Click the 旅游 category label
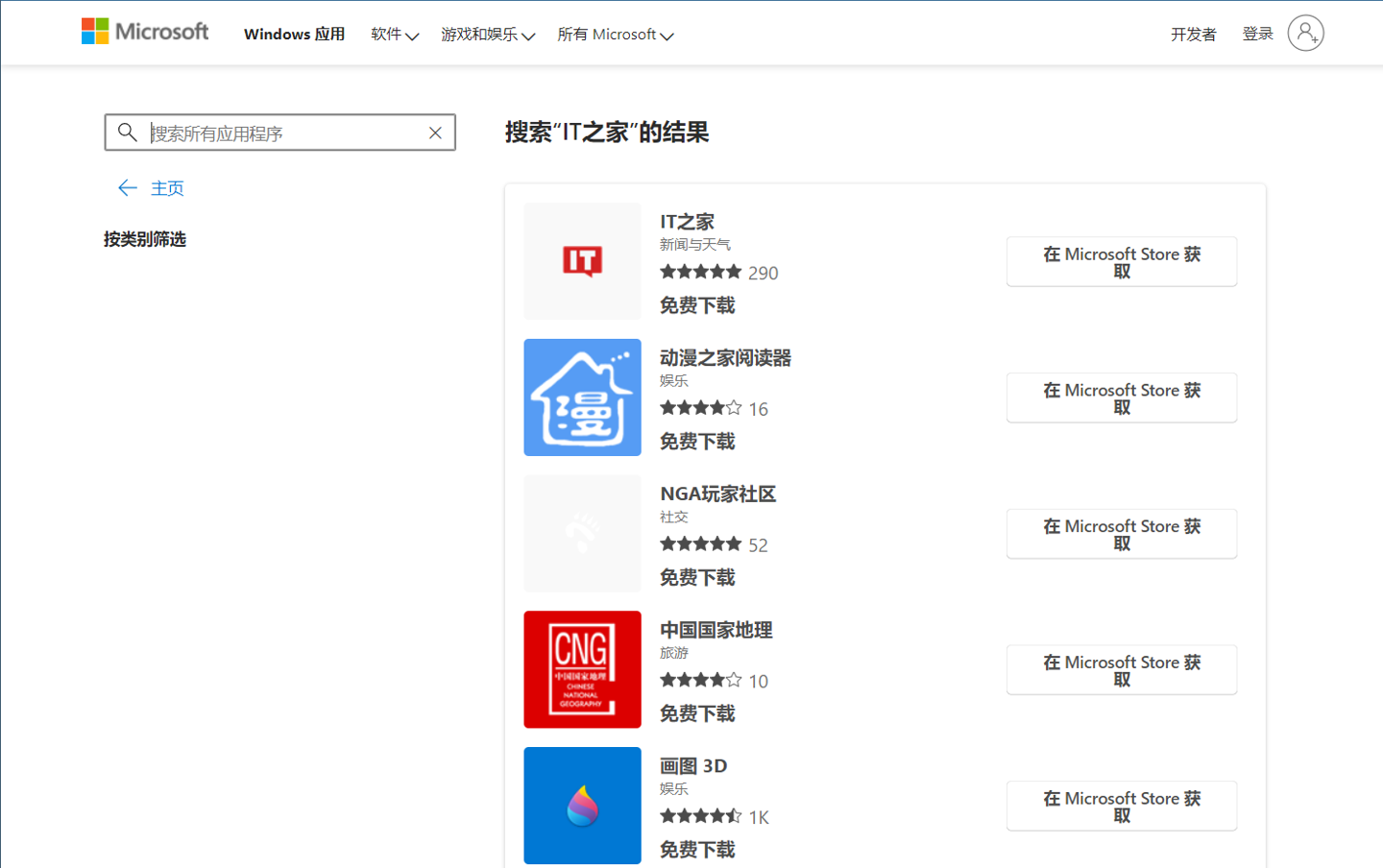This screenshot has height=868, width=1383. 674,653
